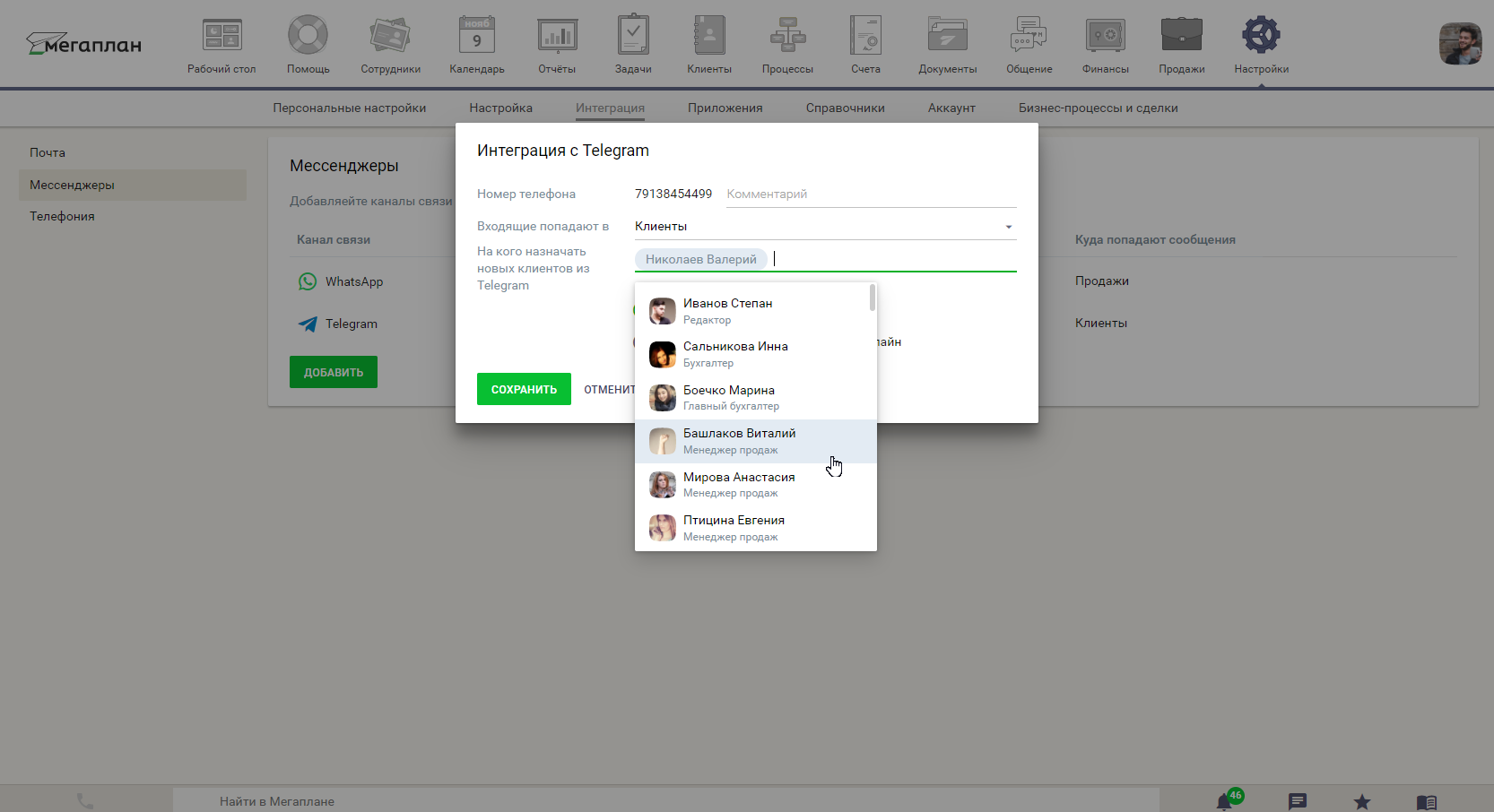This screenshot has width=1494, height=812.
Task: Switch to Аккаунт tab
Action: pos(951,108)
